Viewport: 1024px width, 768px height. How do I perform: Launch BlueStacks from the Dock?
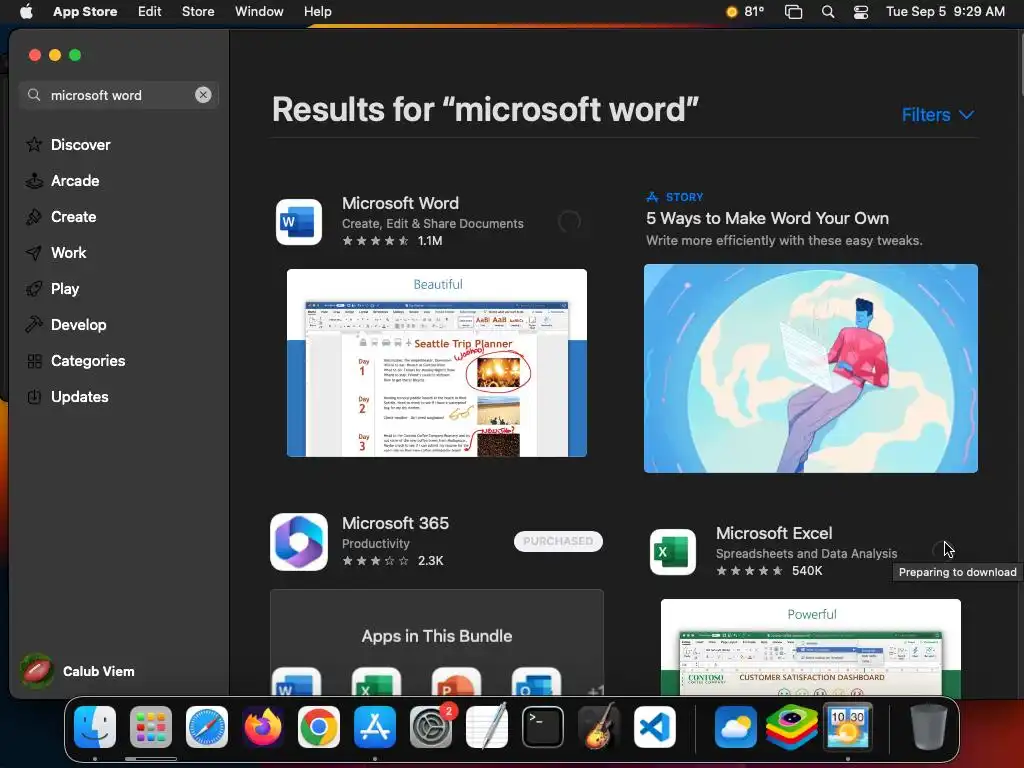pos(792,727)
